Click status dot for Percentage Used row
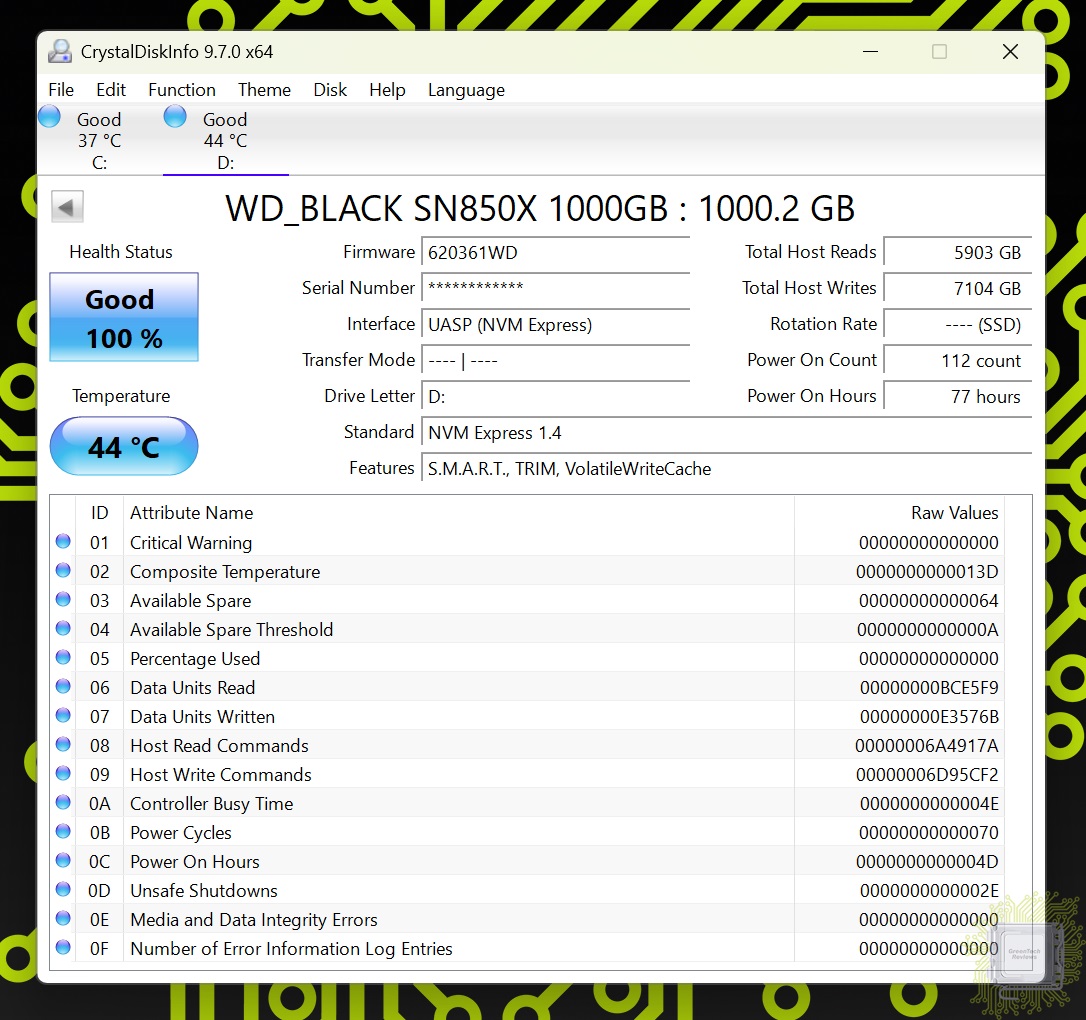The height and width of the screenshot is (1020, 1086). coord(63,658)
